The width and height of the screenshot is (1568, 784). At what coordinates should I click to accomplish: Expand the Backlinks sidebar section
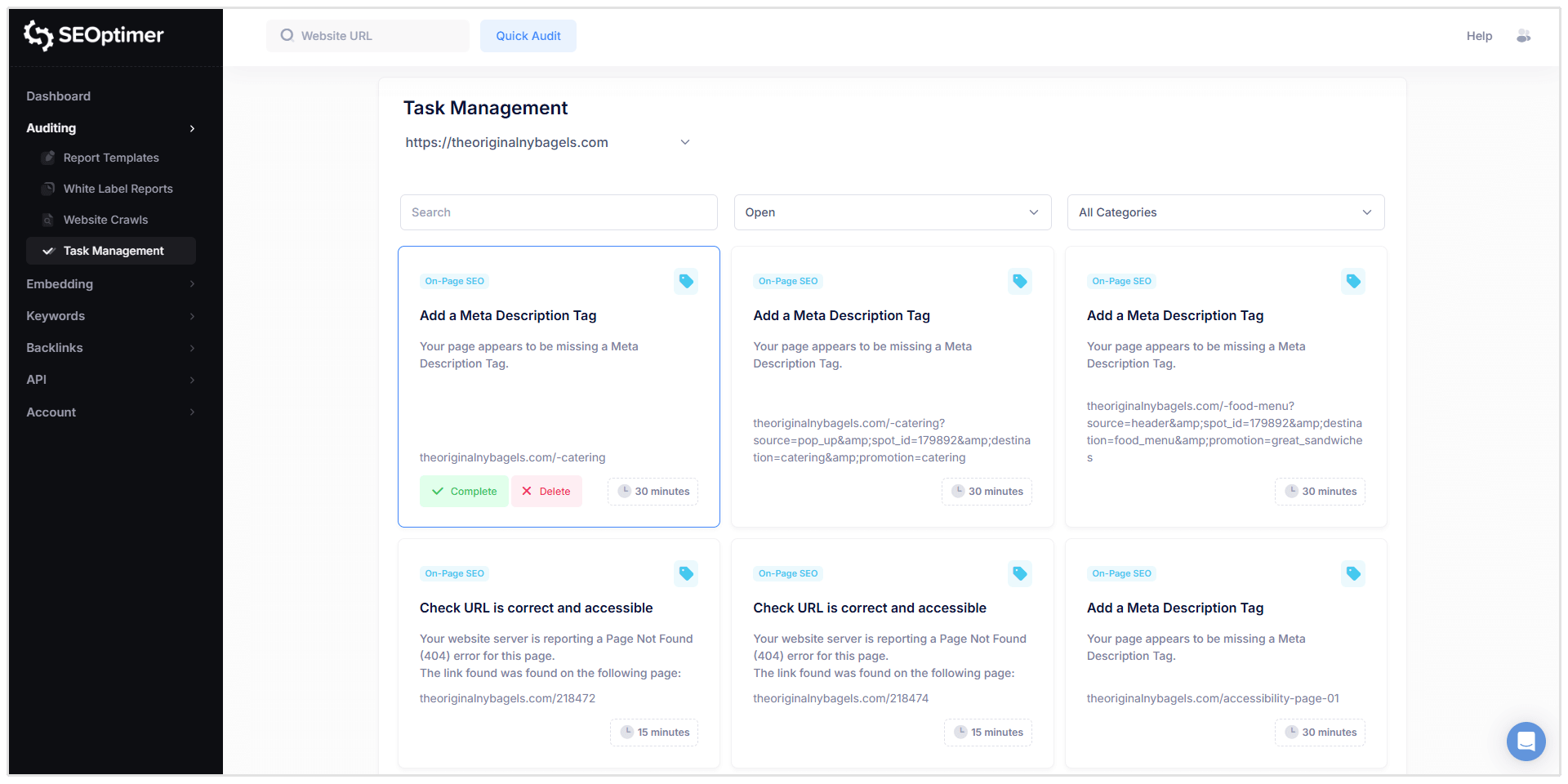[54, 348]
